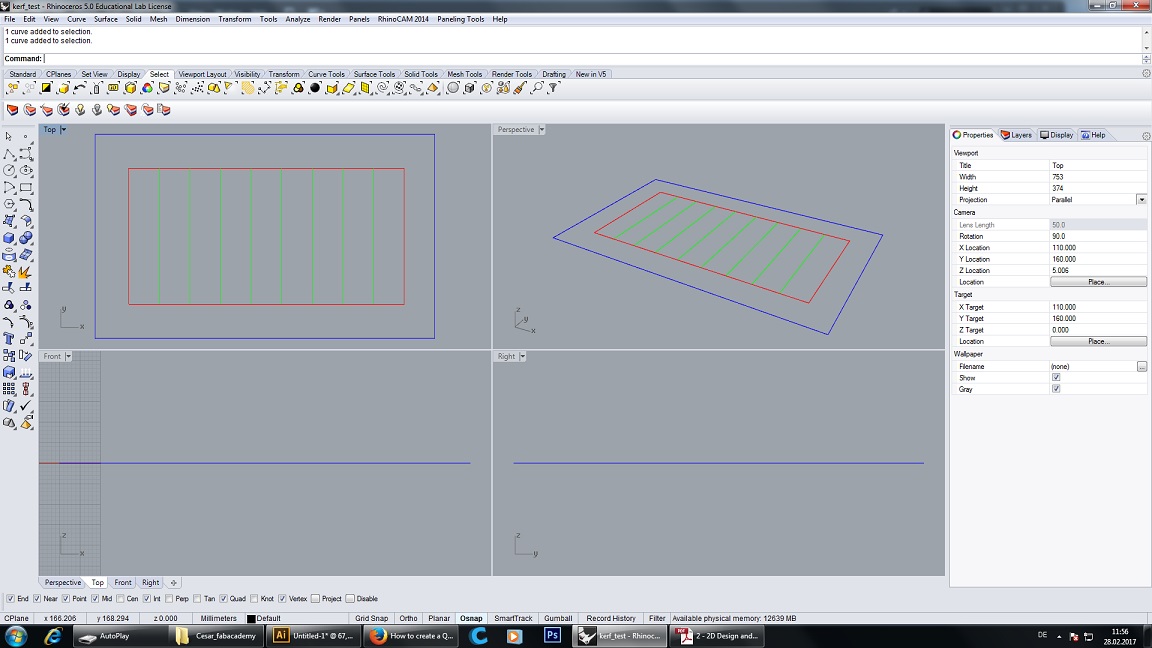
Task: Click the magnifier selection icon
Action: click(x=537, y=88)
